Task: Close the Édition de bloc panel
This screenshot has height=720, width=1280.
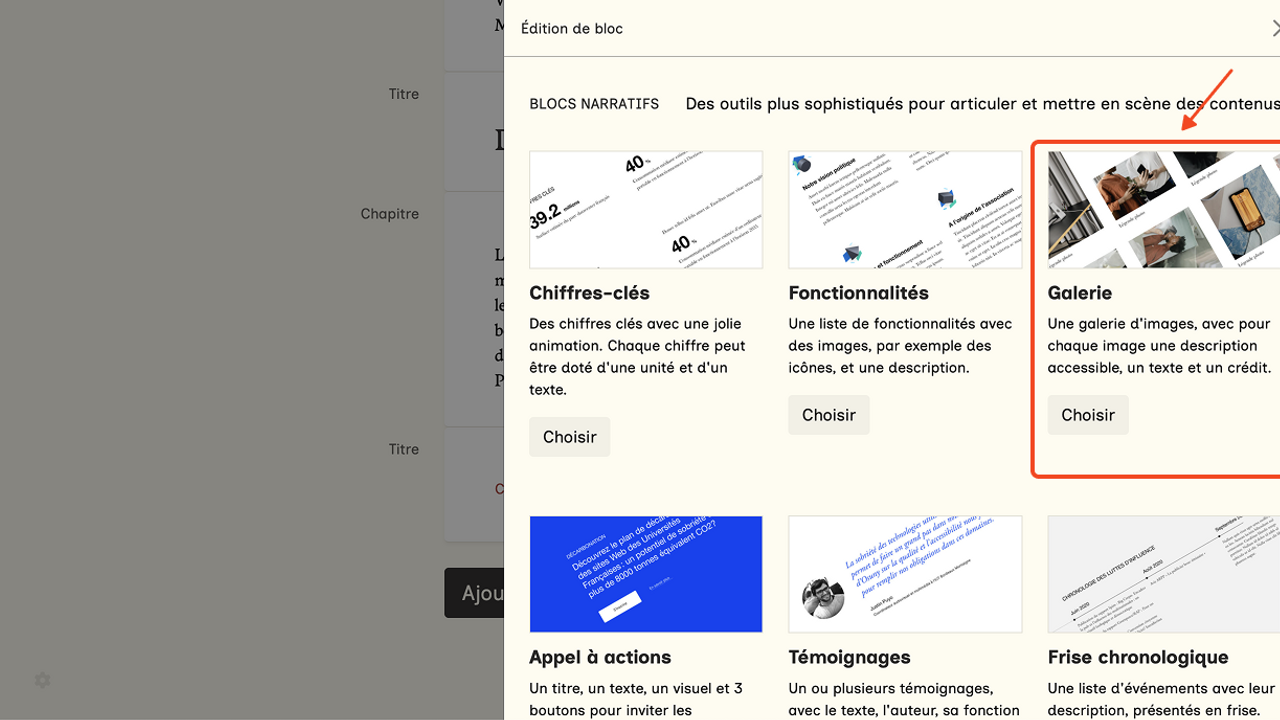Action: [1275, 29]
